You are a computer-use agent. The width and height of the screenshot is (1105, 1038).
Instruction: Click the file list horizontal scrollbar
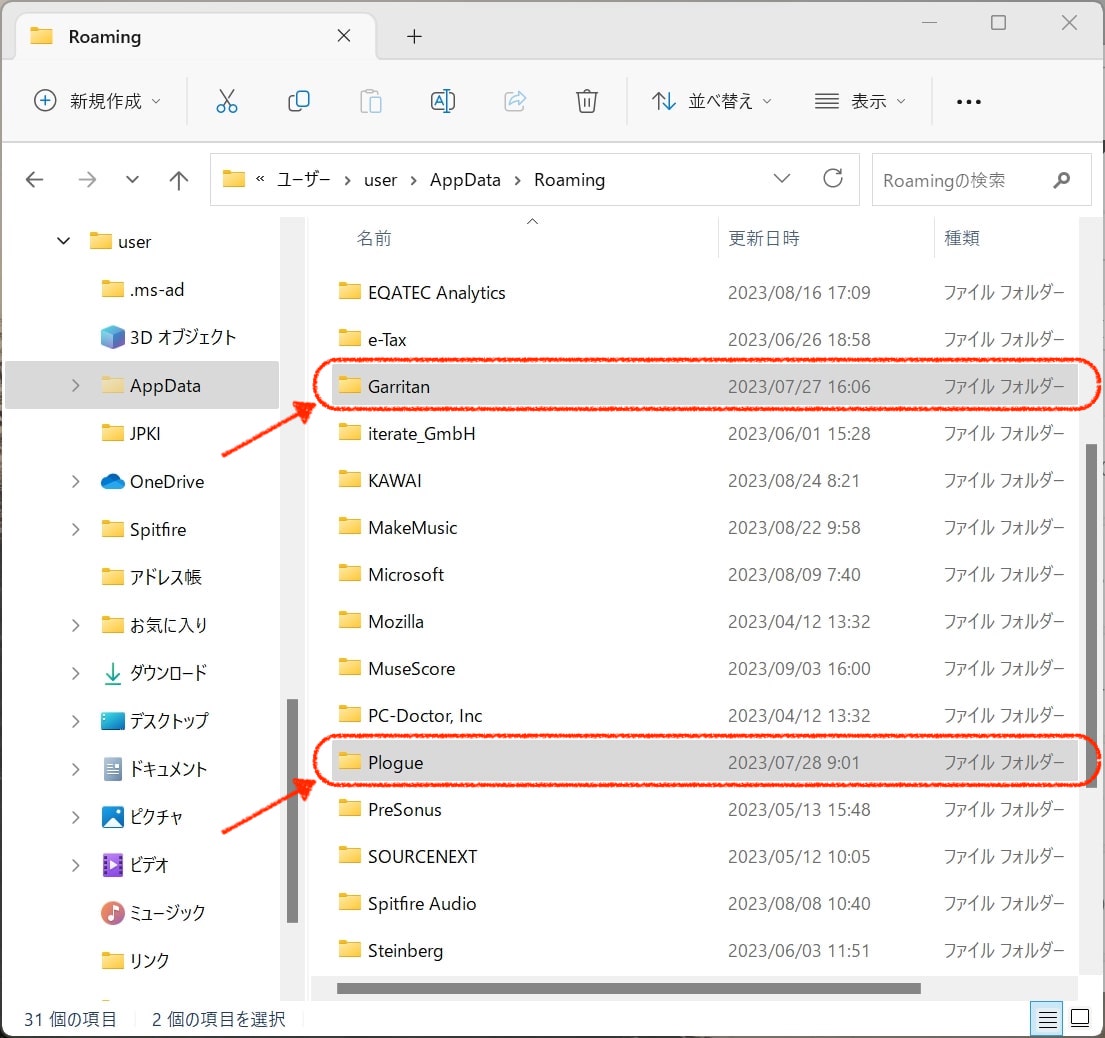[x=629, y=989]
